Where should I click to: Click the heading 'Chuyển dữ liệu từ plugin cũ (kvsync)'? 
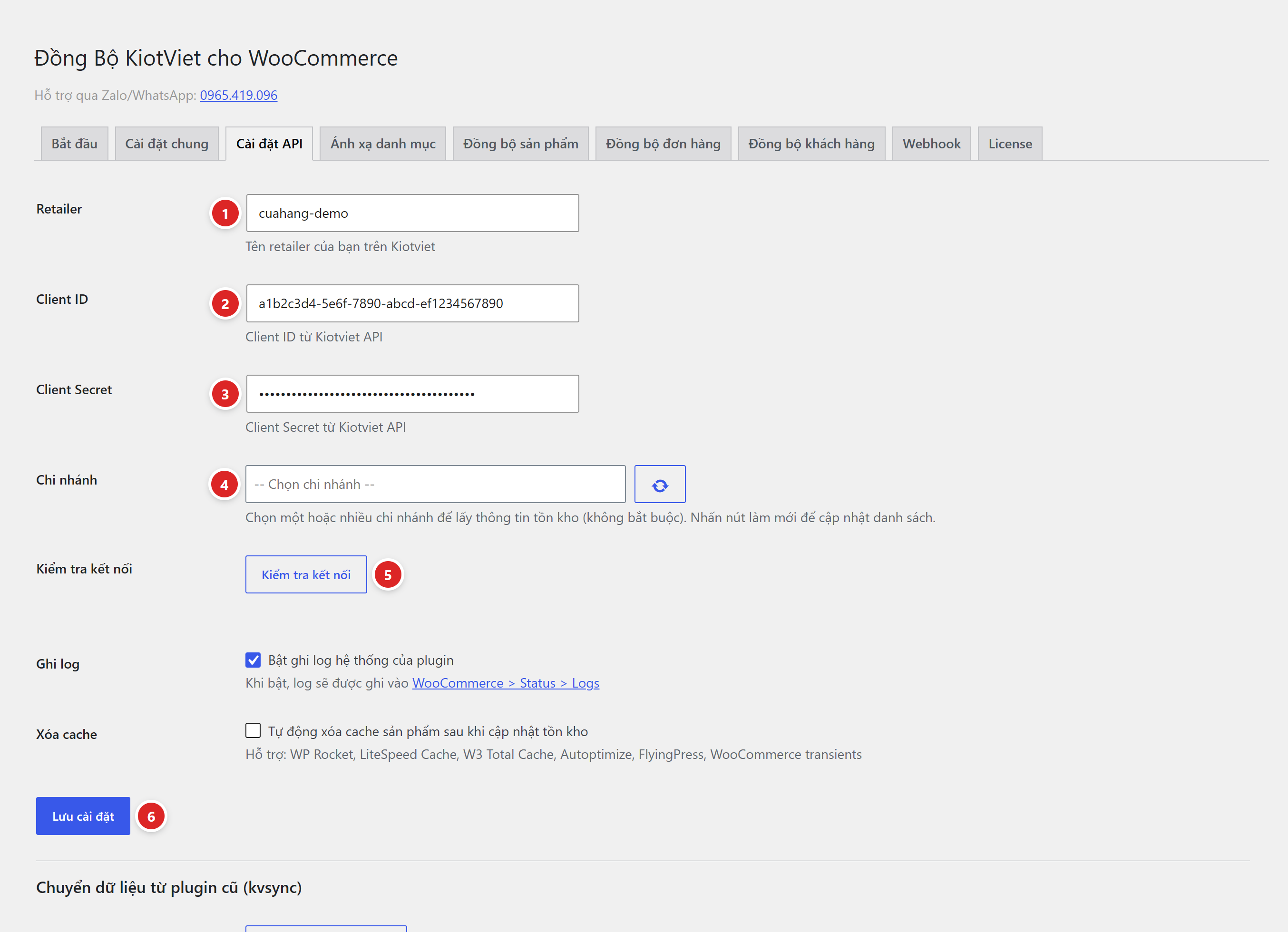tap(169, 887)
